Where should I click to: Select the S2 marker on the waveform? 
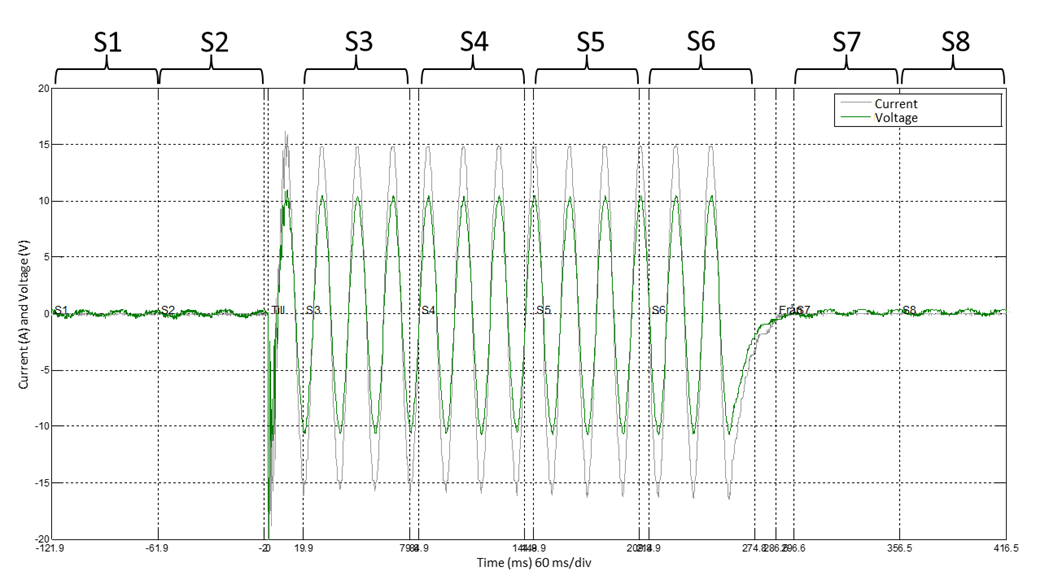(x=168, y=311)
